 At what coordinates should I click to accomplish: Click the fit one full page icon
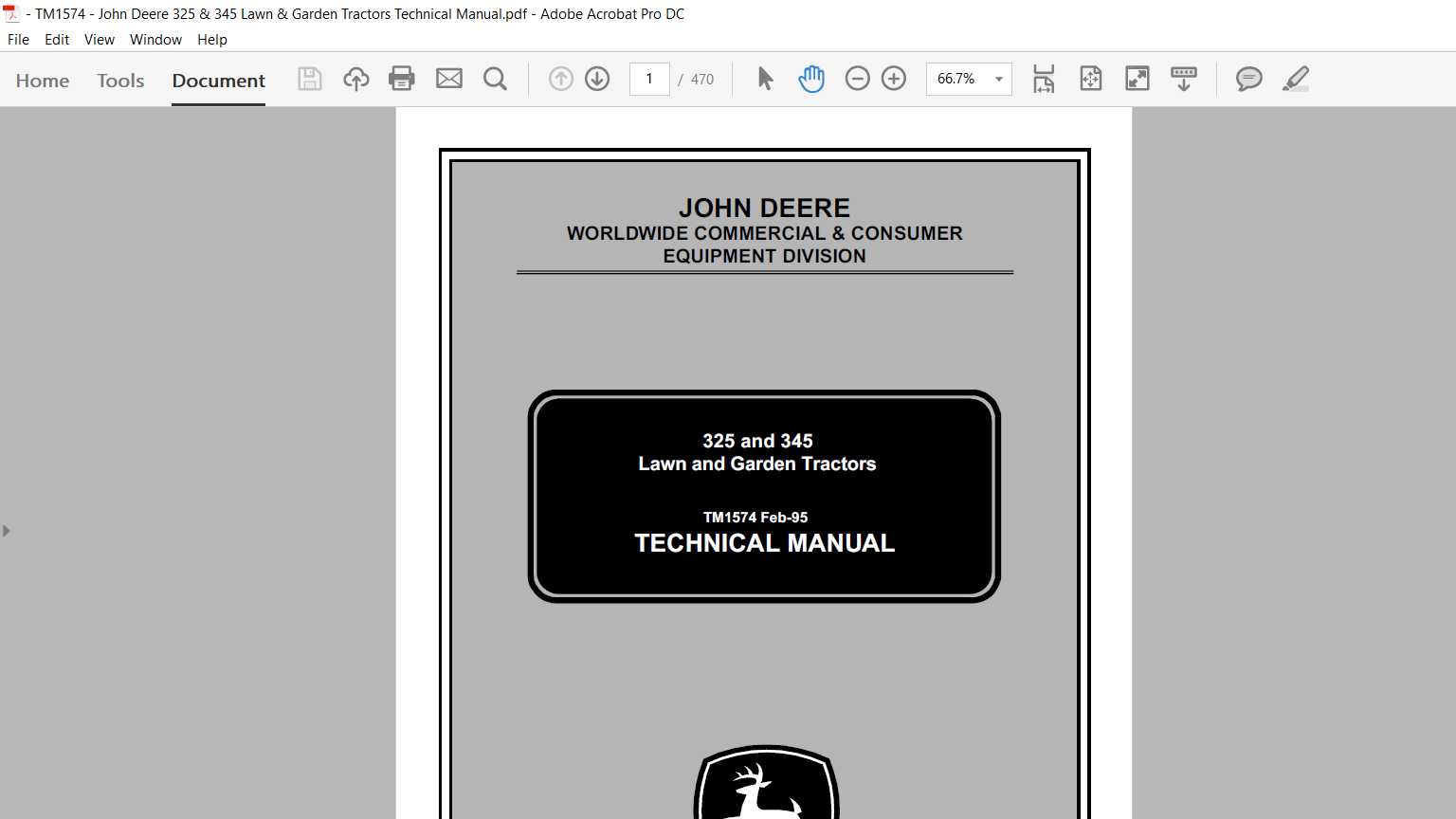pyautogui.click(x=1091, y=79)
